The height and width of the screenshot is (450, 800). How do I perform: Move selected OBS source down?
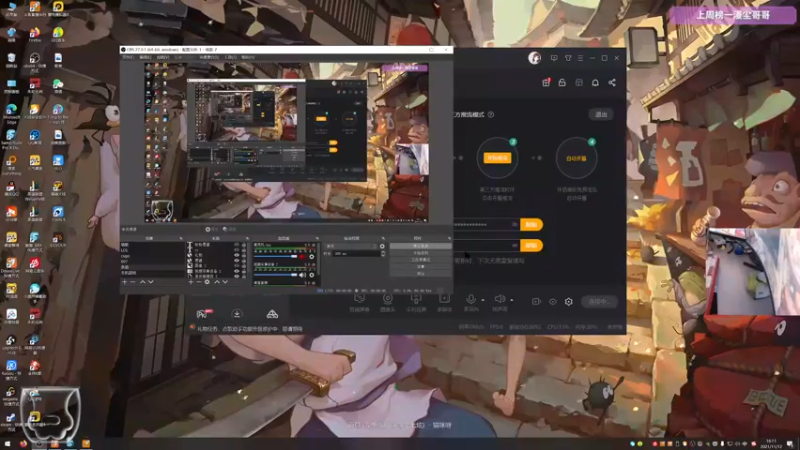(225, 282)
